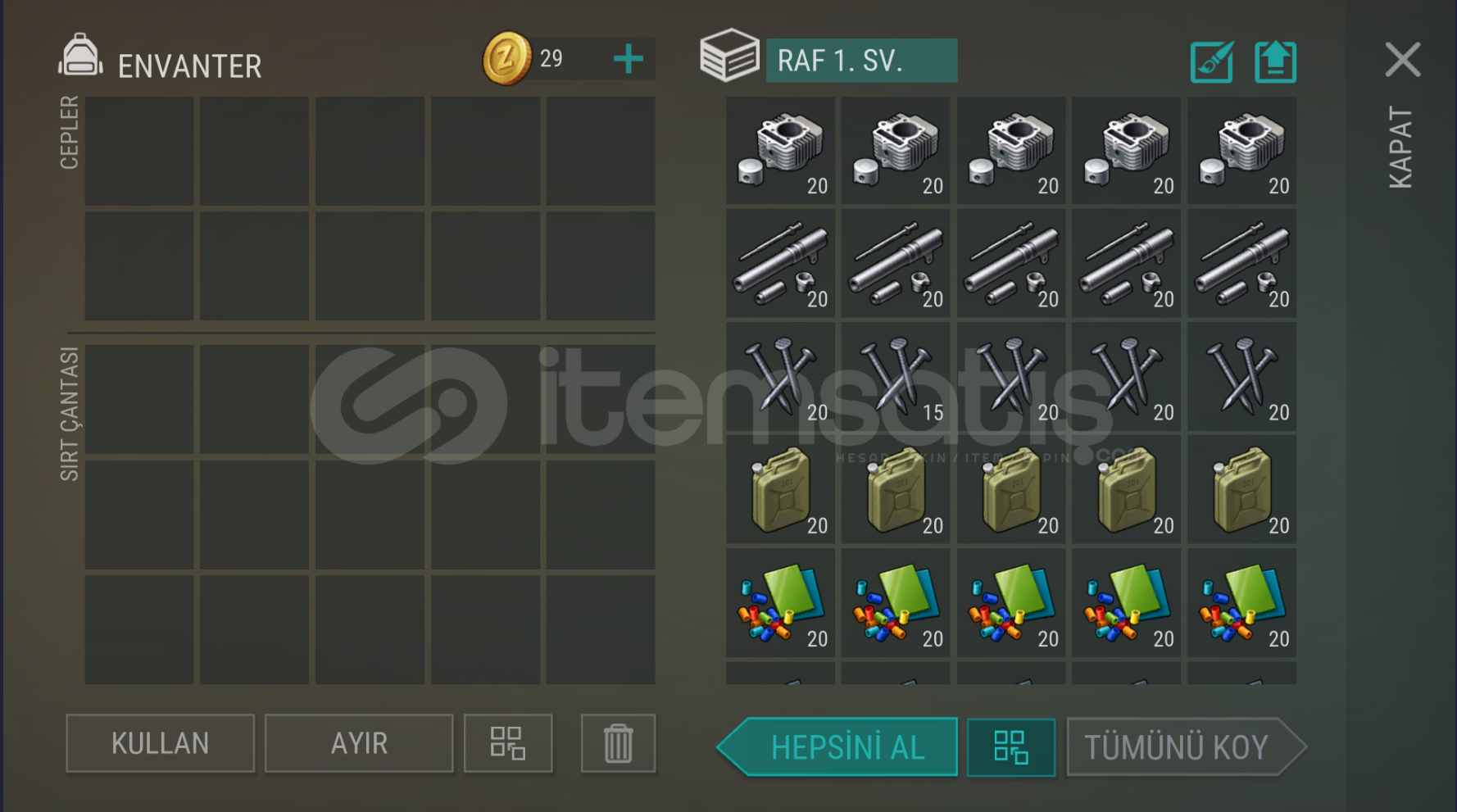The image size is (1457, 812).
Task: Select the last wiring stack
Action: (x=1242, y=603)
